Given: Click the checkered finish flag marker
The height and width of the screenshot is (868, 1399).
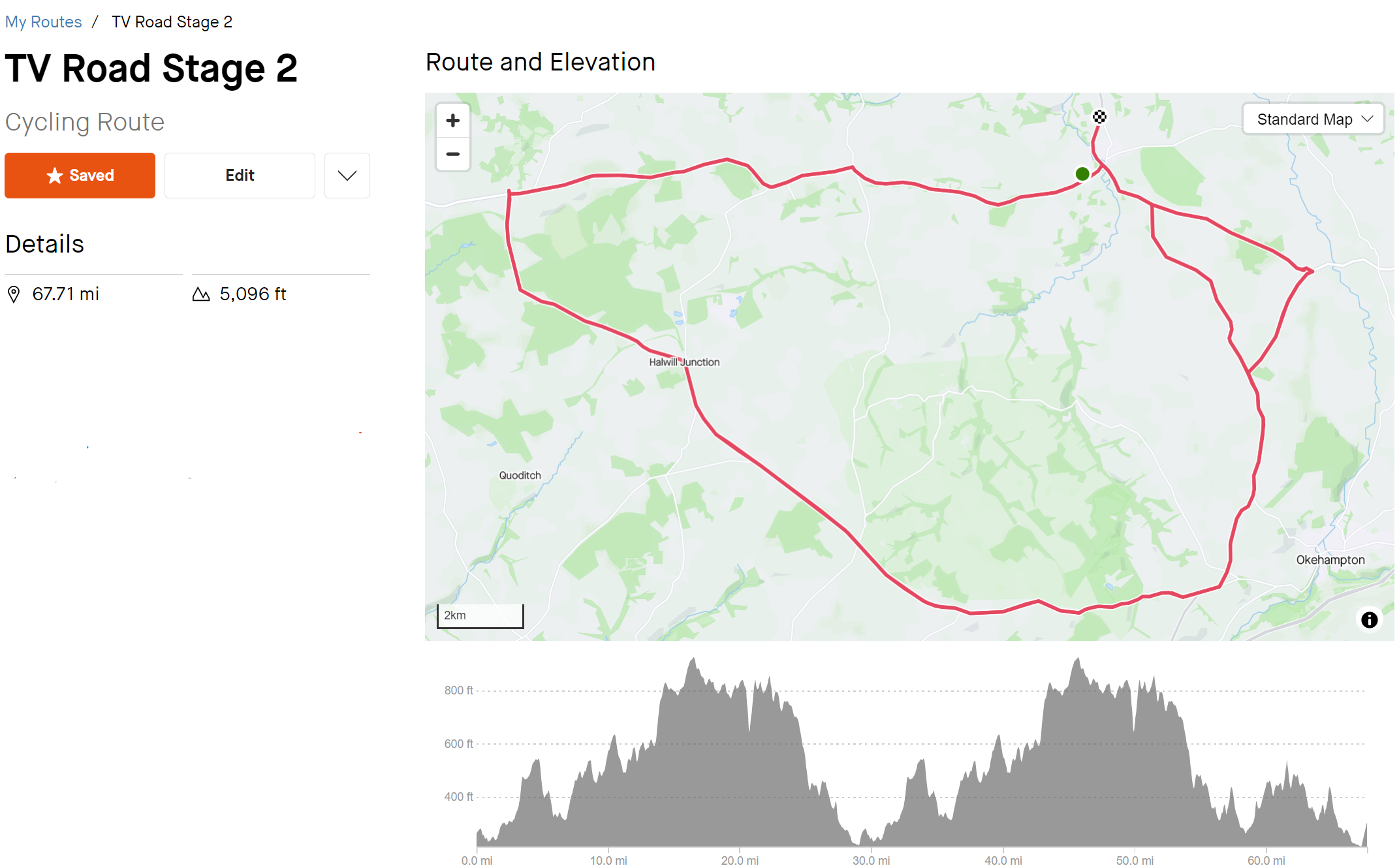Looking at the screenshot, I should [x=1100, y=117].
